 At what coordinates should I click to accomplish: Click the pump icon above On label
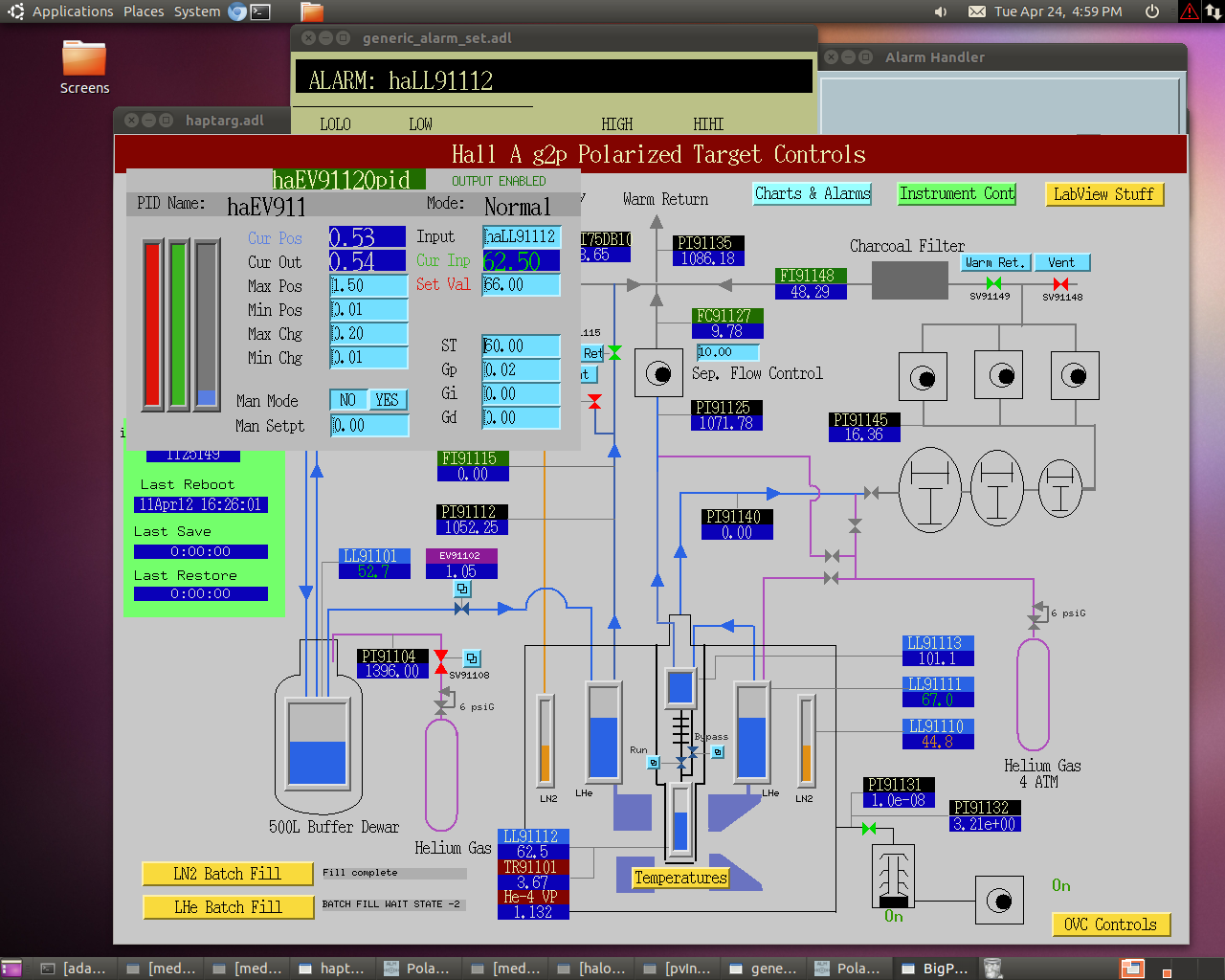point(1000,901)
